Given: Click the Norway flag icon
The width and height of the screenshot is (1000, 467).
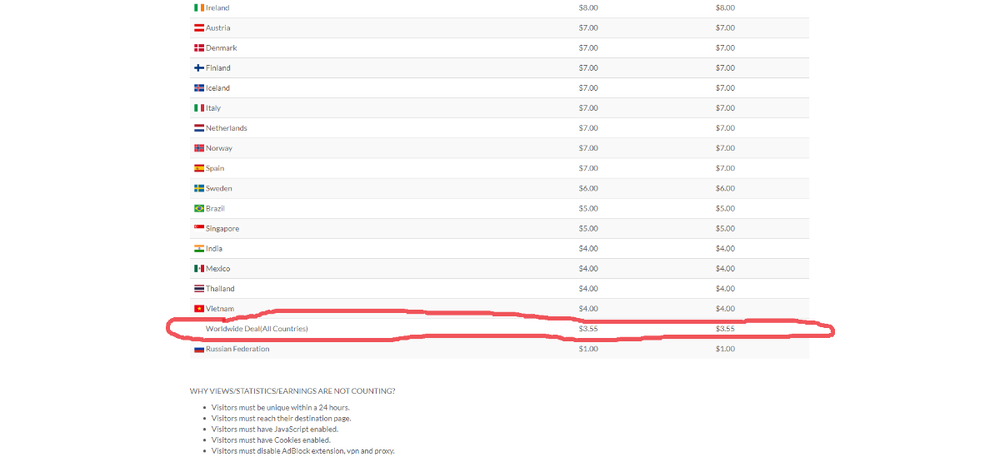Looking at the screenshot, I should click(198, 148).
